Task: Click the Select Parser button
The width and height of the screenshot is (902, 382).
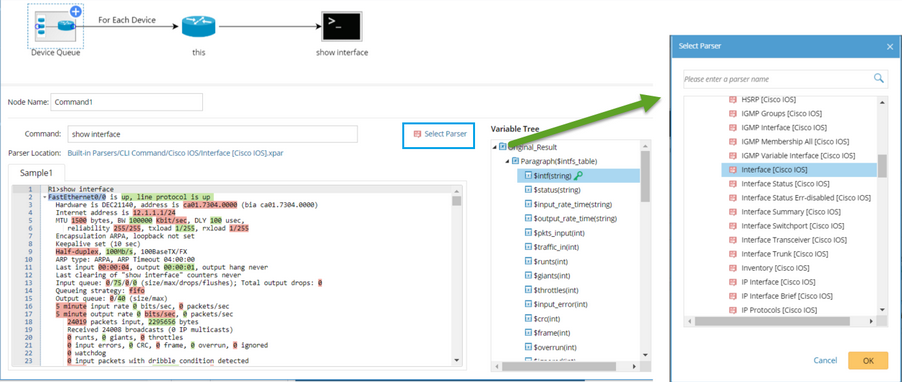Action: tap(439, 134)
